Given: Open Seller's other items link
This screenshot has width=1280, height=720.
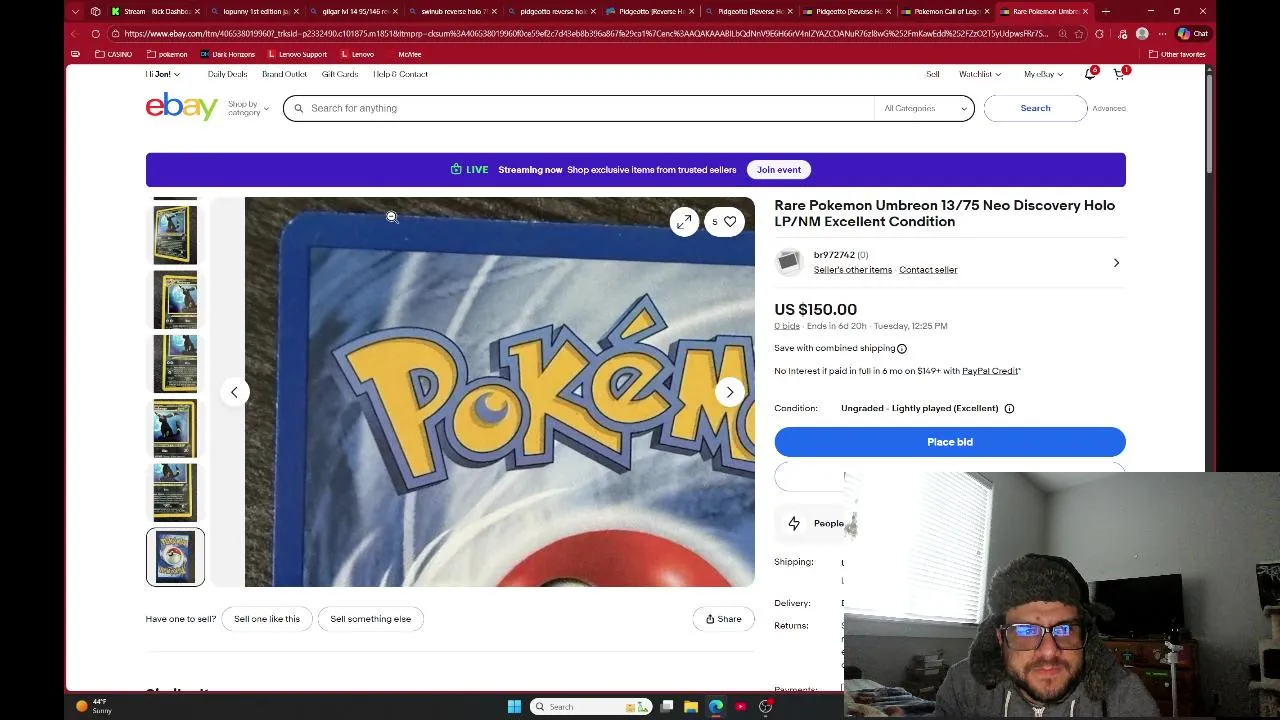Looking at the screenshot, I should point(853,270).
